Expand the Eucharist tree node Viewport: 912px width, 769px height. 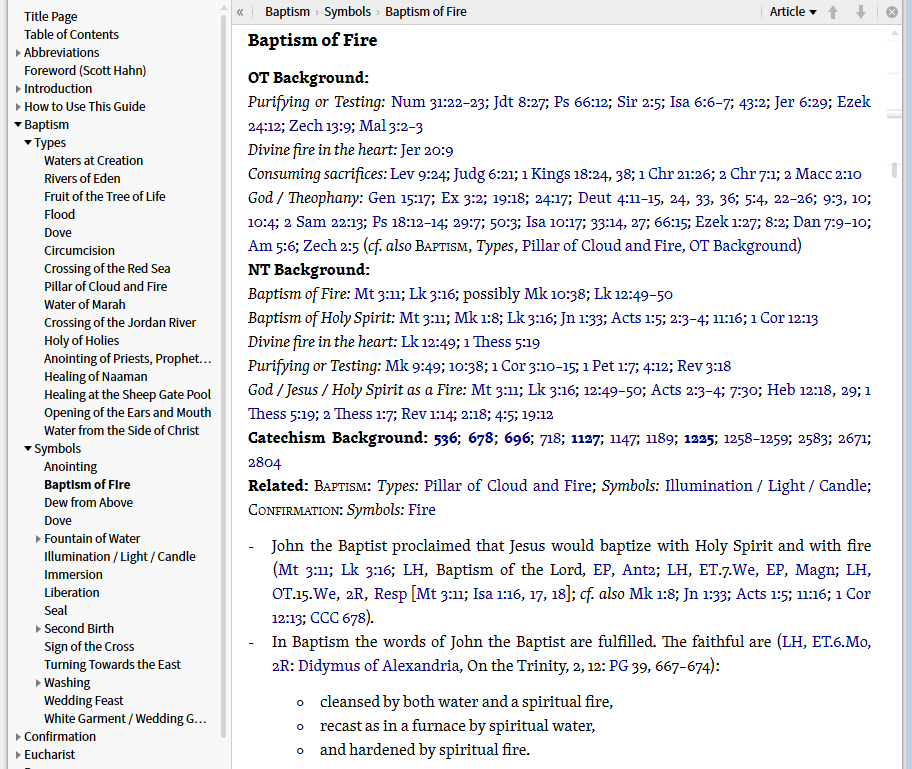click(x=18, y=755)
